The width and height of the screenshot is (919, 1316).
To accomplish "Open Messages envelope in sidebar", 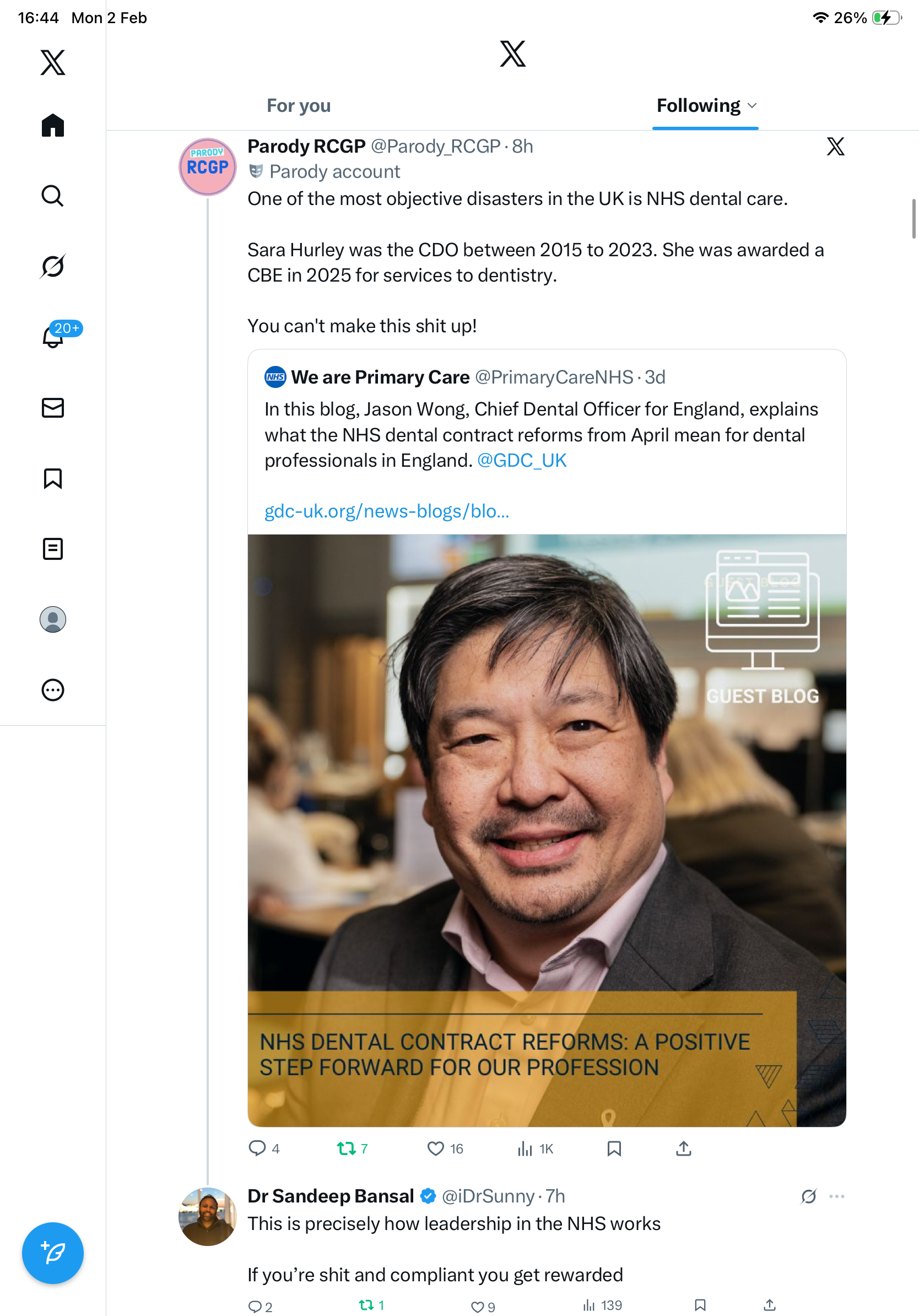I will [x=53, y=407].
